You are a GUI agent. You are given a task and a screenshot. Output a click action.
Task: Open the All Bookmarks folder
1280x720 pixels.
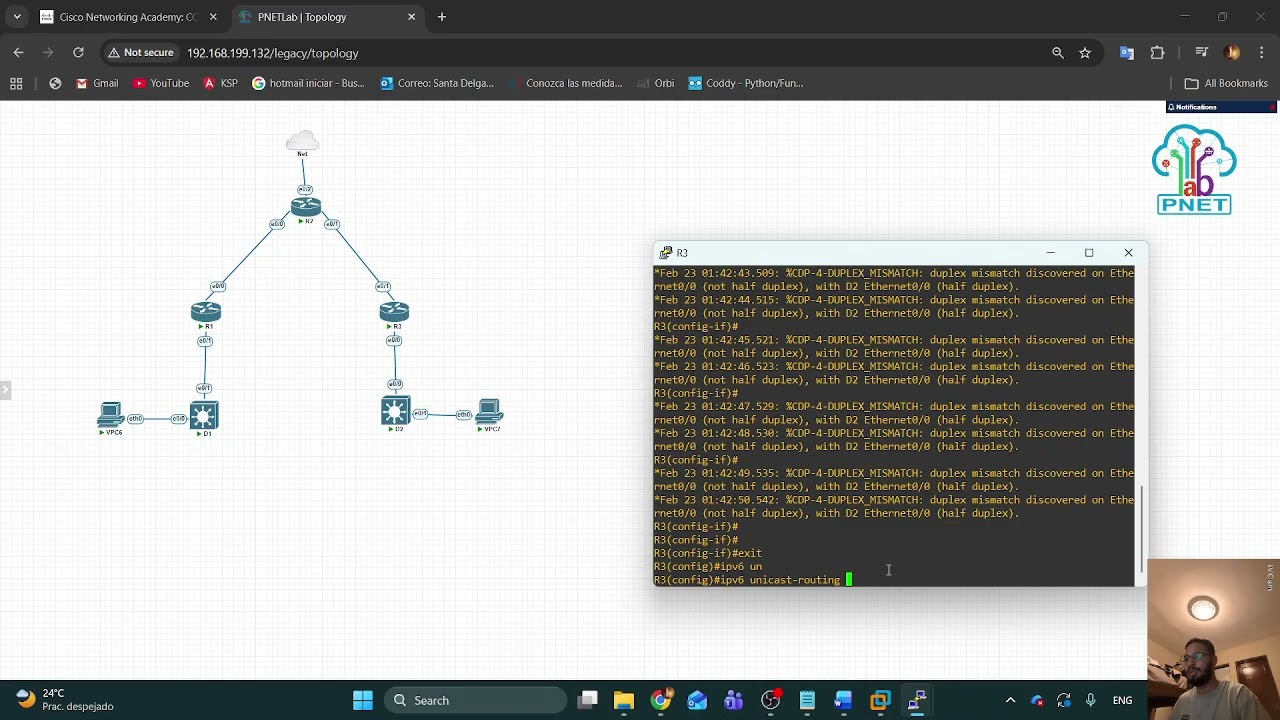[x=1226, y=83]
